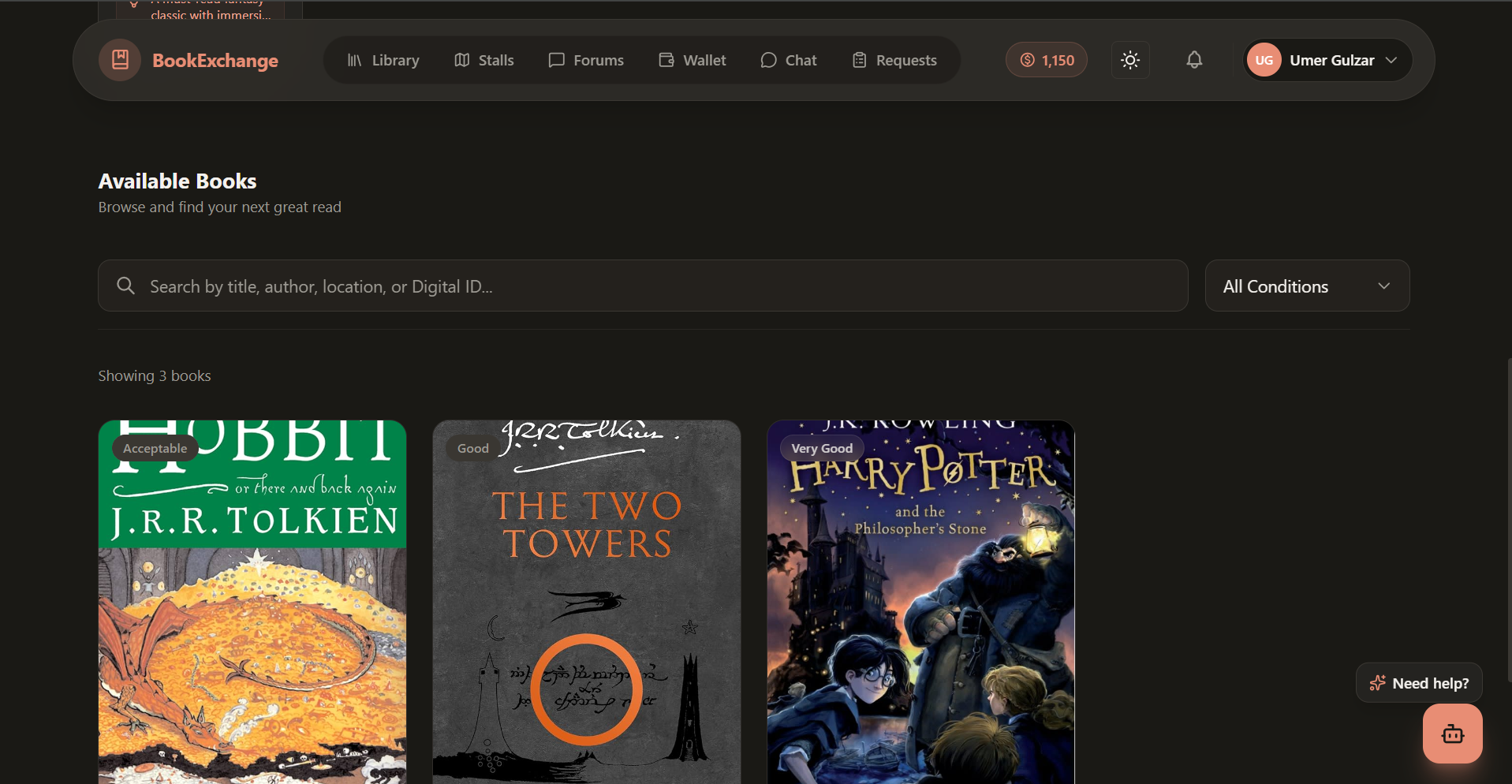Open the All Conditions filter dropdown
1512x784 pixels.
coord(1307,286)
